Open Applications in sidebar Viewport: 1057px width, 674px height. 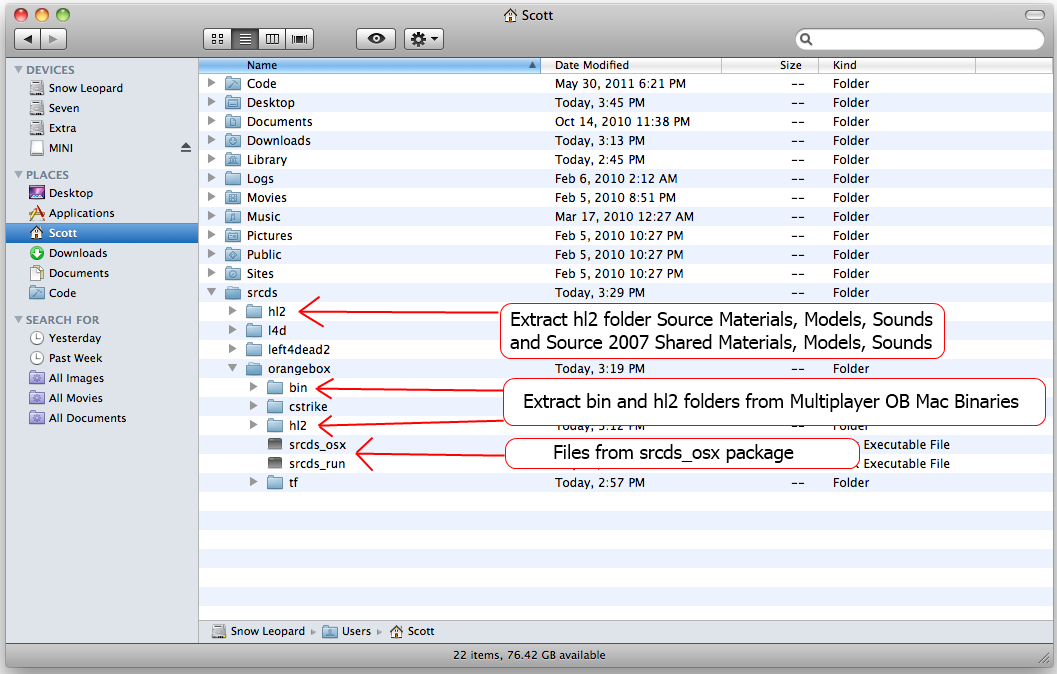82,213
